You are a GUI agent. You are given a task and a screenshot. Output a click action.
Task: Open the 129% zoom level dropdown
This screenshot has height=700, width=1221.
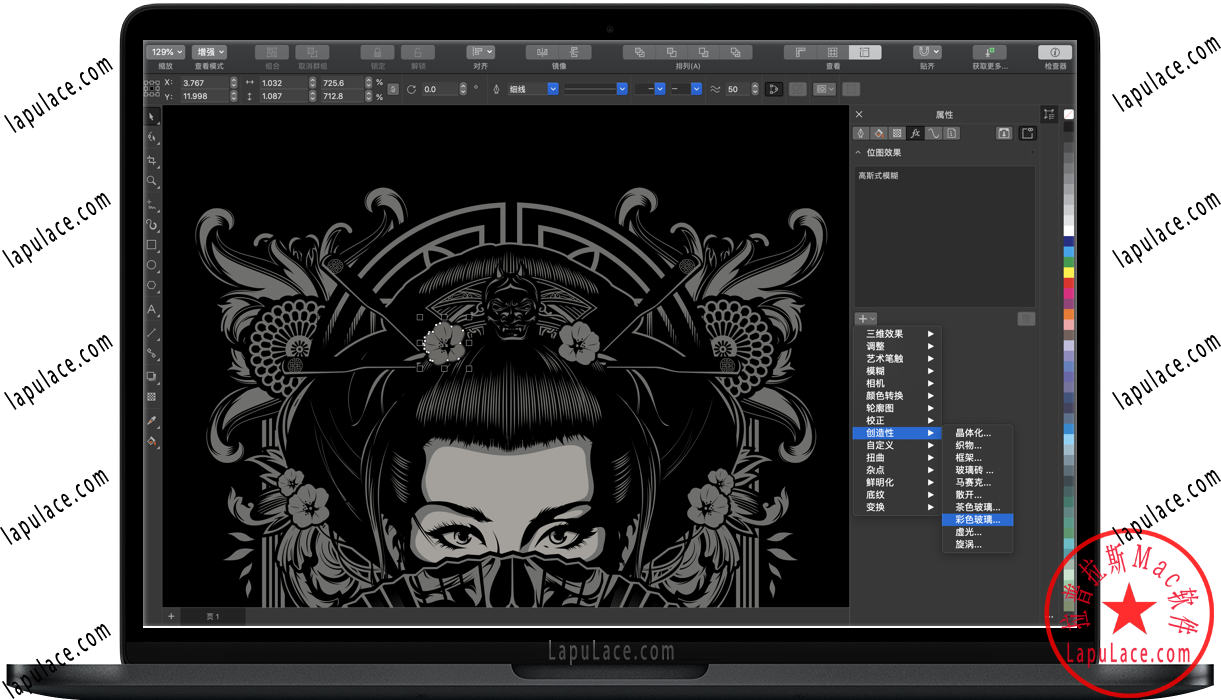pos(166,52)
